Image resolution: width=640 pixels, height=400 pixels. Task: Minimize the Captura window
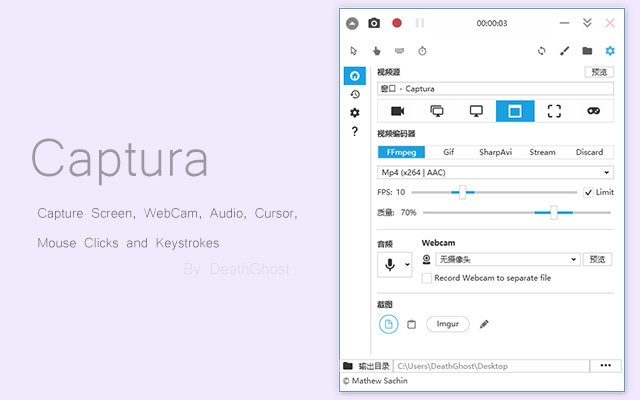[564, 23]
